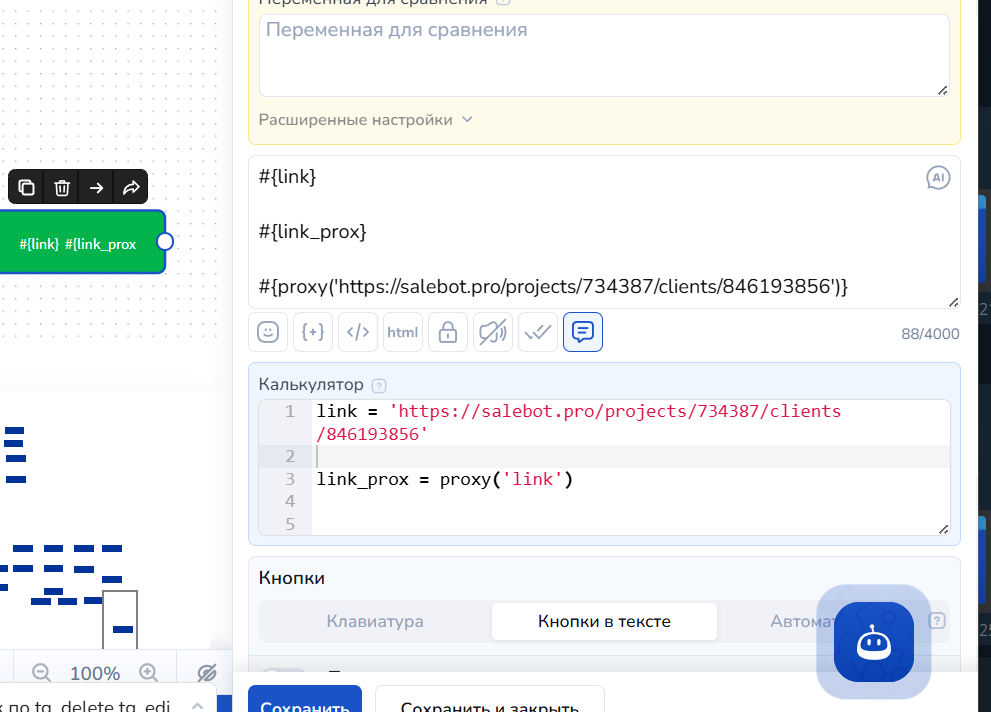Click the message comment icon
Image resolution: width=991 pixels, height=712 pixels.
coord(583,332)
